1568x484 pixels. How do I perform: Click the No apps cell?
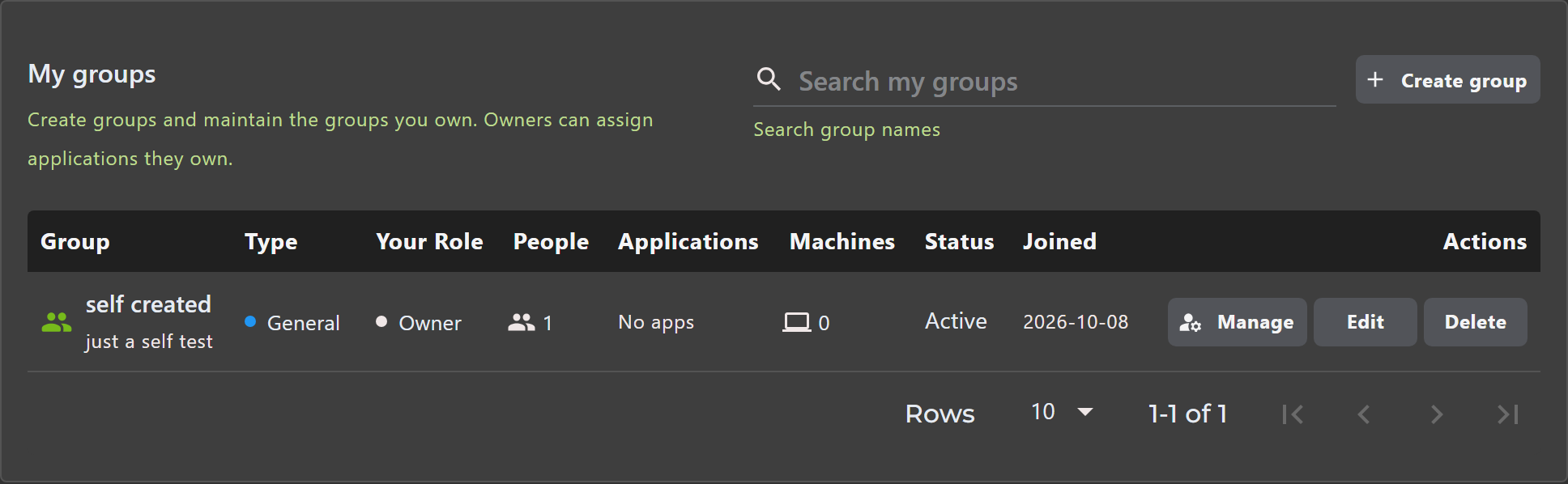(x=656, y=322)
